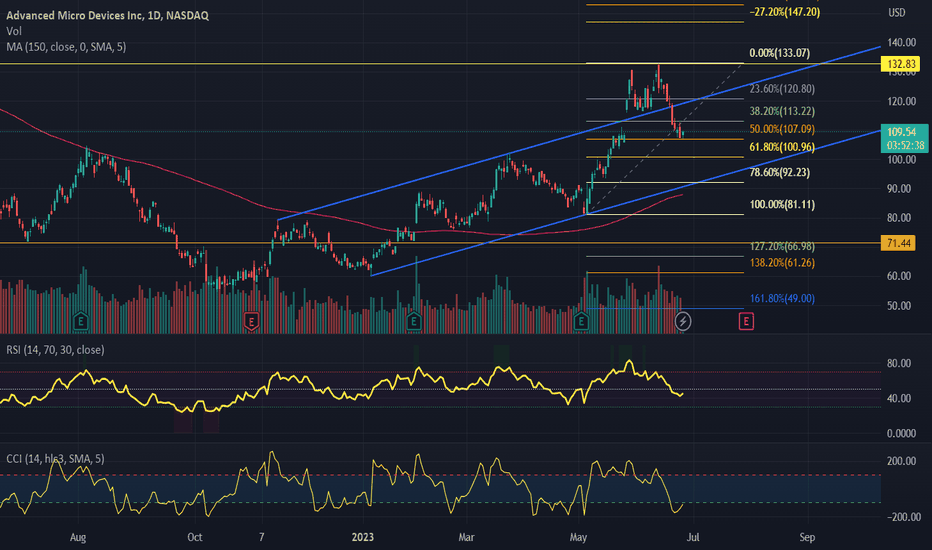Click the 120.00 price axis label

[902, 101]
